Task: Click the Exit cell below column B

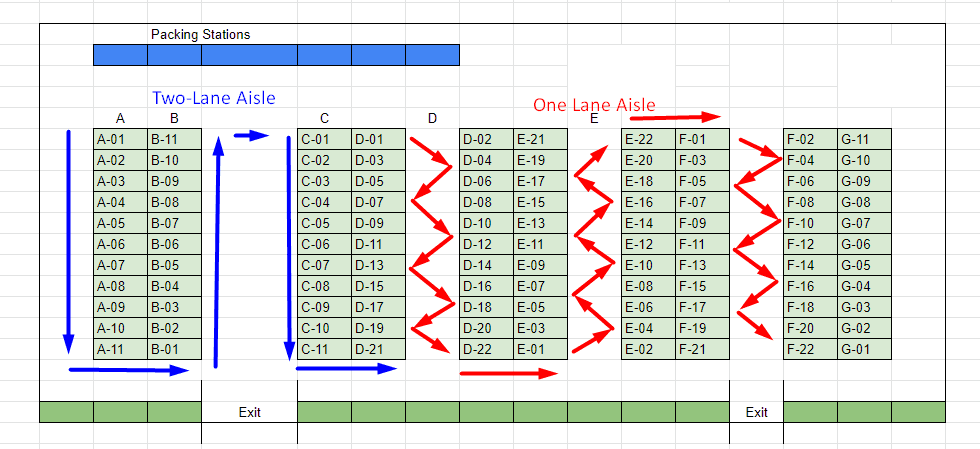Action: [x=249, y=412]
